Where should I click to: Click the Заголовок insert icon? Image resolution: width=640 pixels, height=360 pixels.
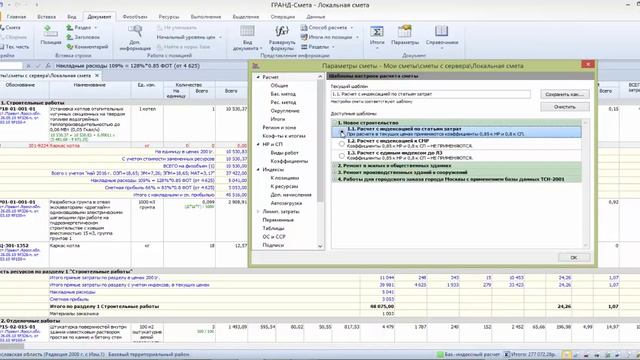click(x=70, y=37)
